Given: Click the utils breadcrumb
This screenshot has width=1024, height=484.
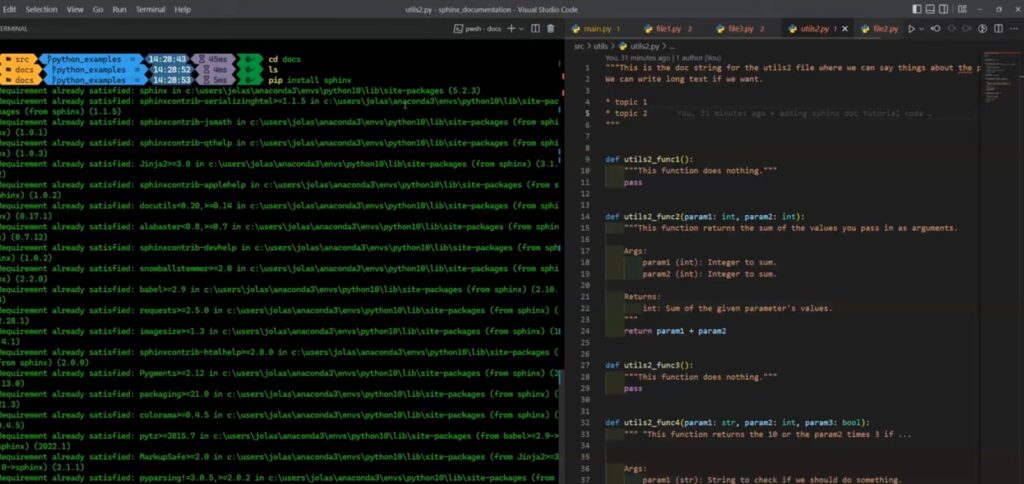Looking at the screenshot, I should click(601, 46).
